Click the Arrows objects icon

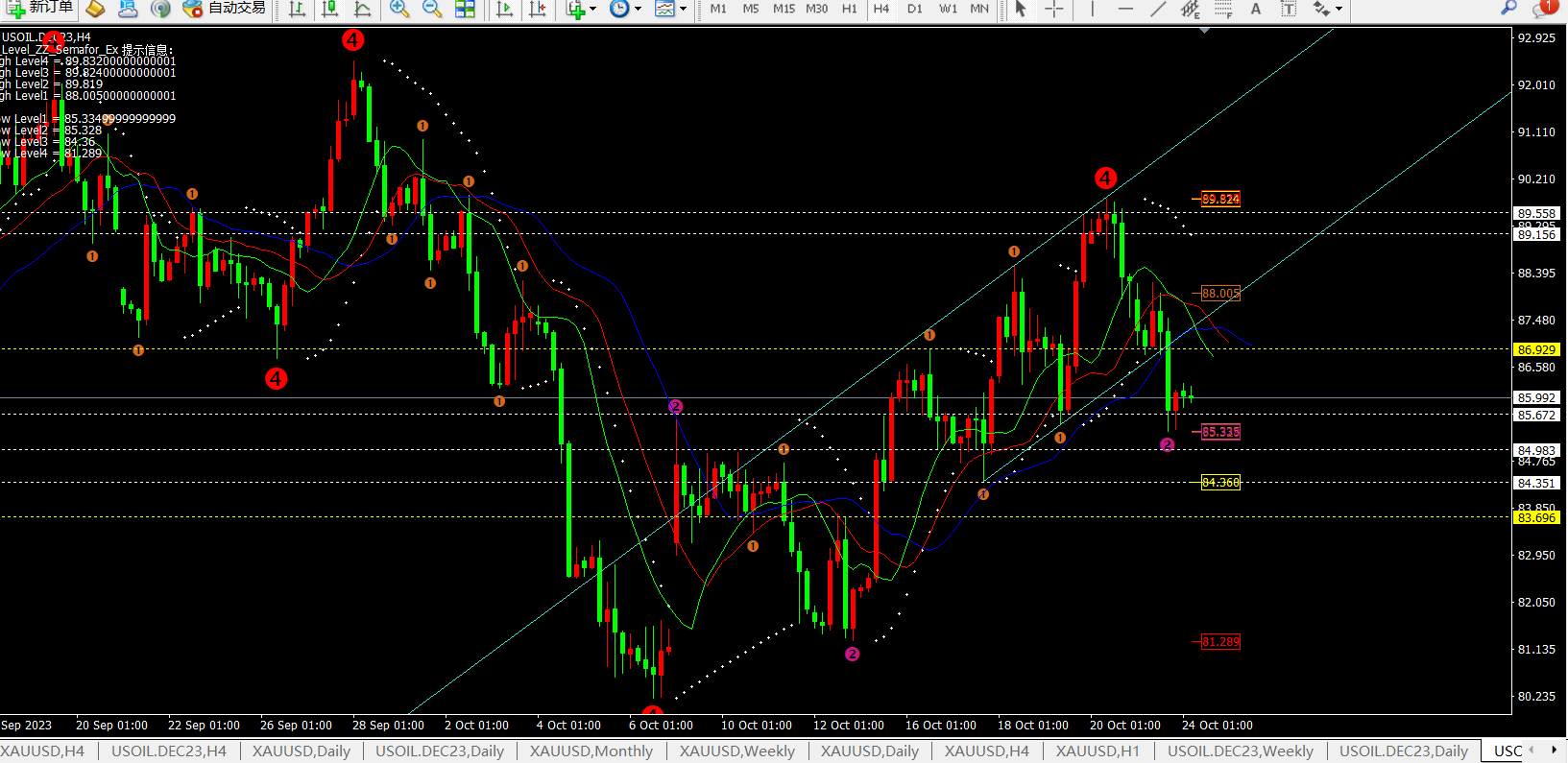pos(1322,9)
